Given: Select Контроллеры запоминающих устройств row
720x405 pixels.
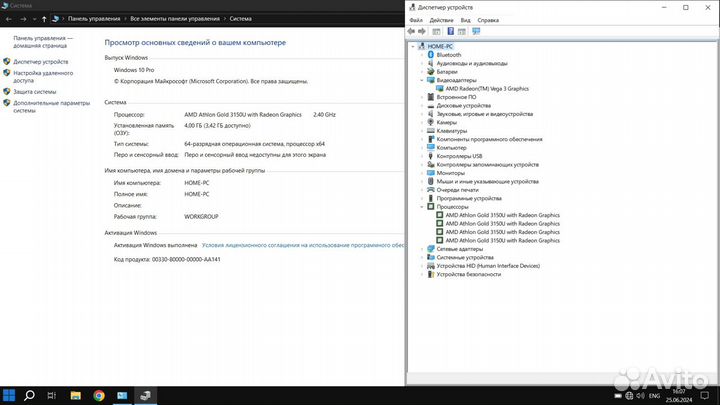Looking at the screenshot, I should pos(488,164).
